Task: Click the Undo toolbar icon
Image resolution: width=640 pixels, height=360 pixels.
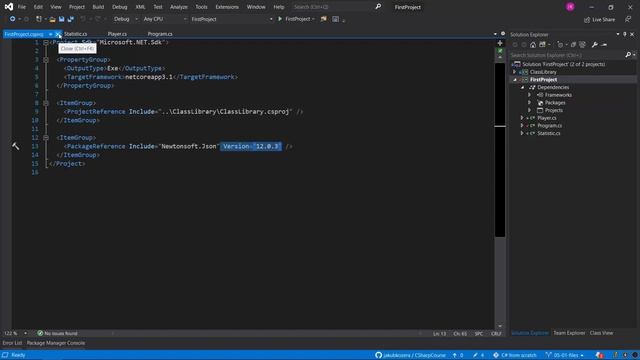Action: 83,19
